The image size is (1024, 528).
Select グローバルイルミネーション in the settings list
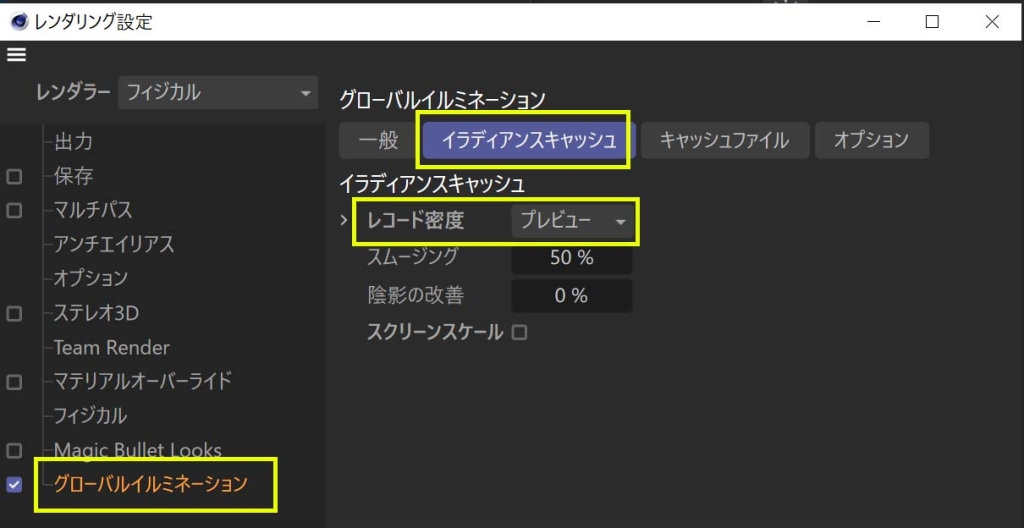coord(151,484)
